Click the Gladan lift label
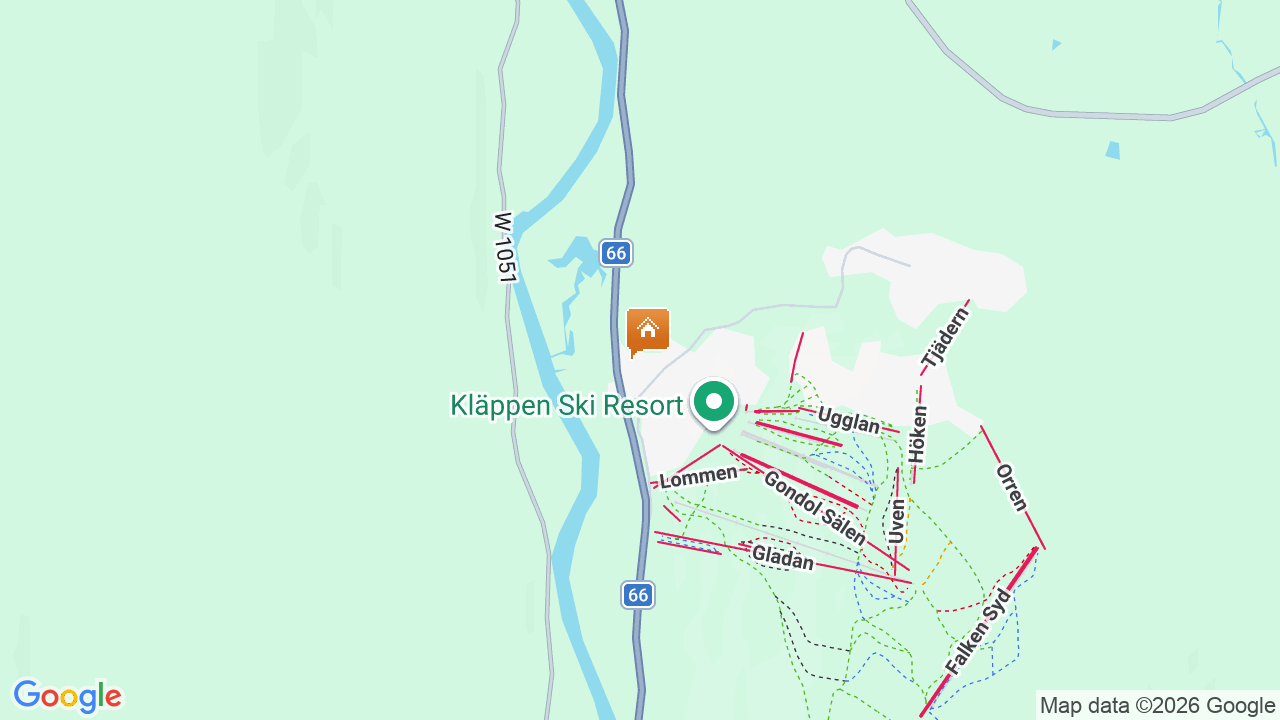 click(783, 558)
